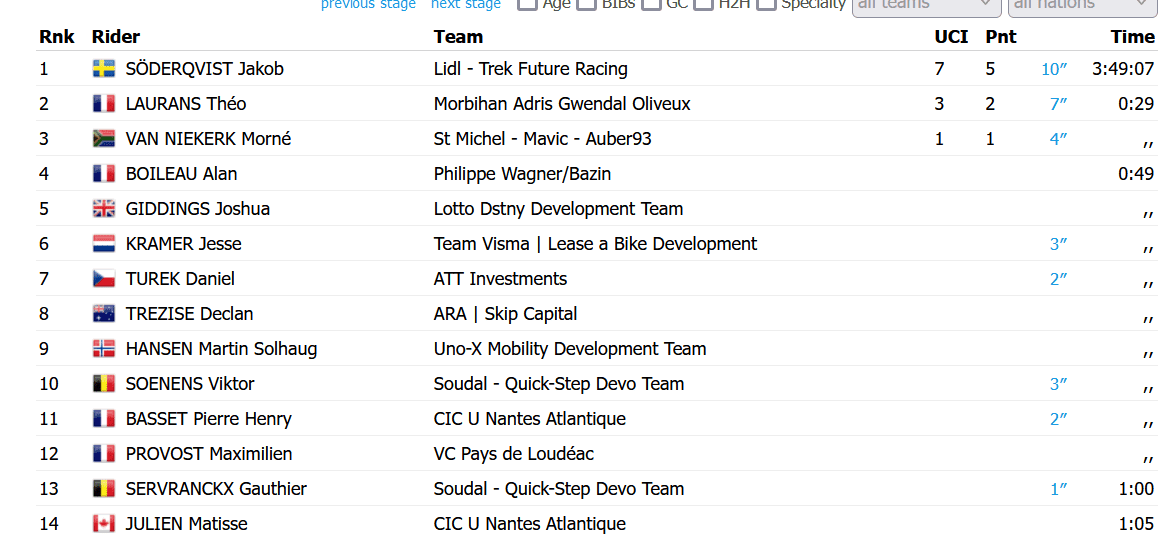Open the next stage link

click(x=465, y=4)
